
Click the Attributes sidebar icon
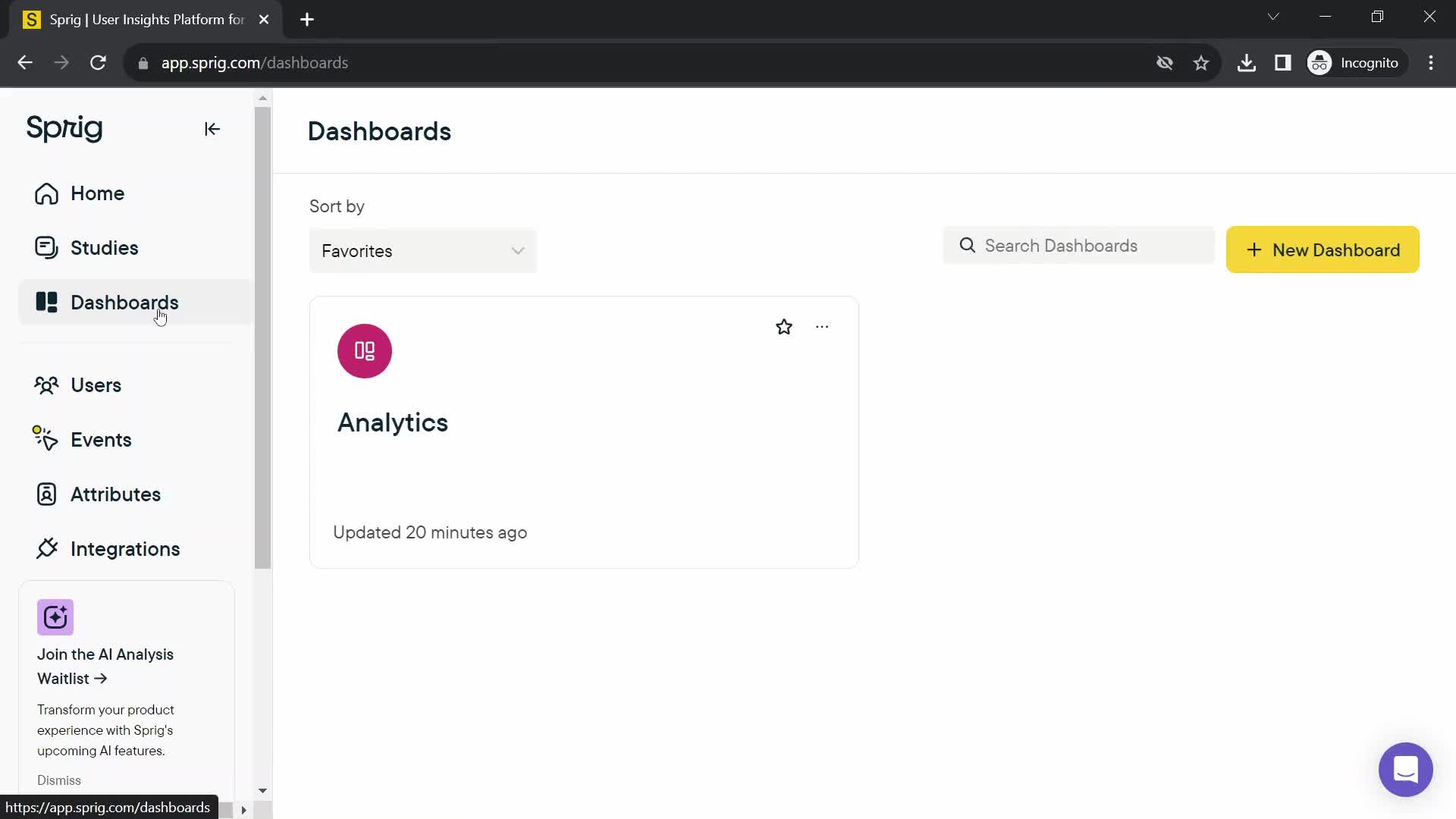(x=47, y=494)
